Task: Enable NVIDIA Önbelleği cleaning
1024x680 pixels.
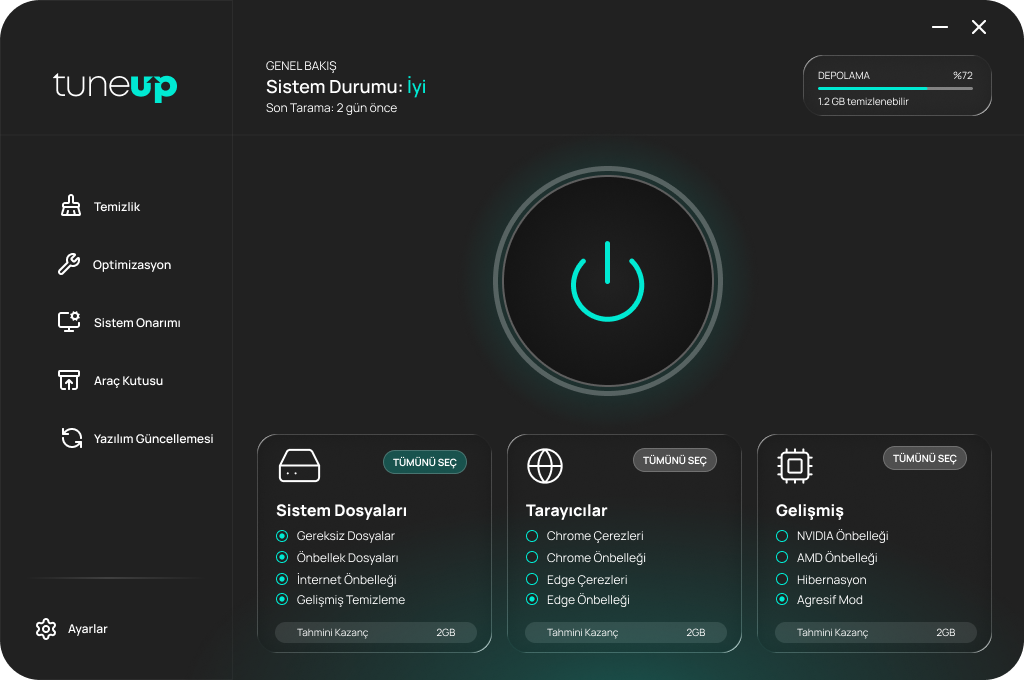Action: 781,536
